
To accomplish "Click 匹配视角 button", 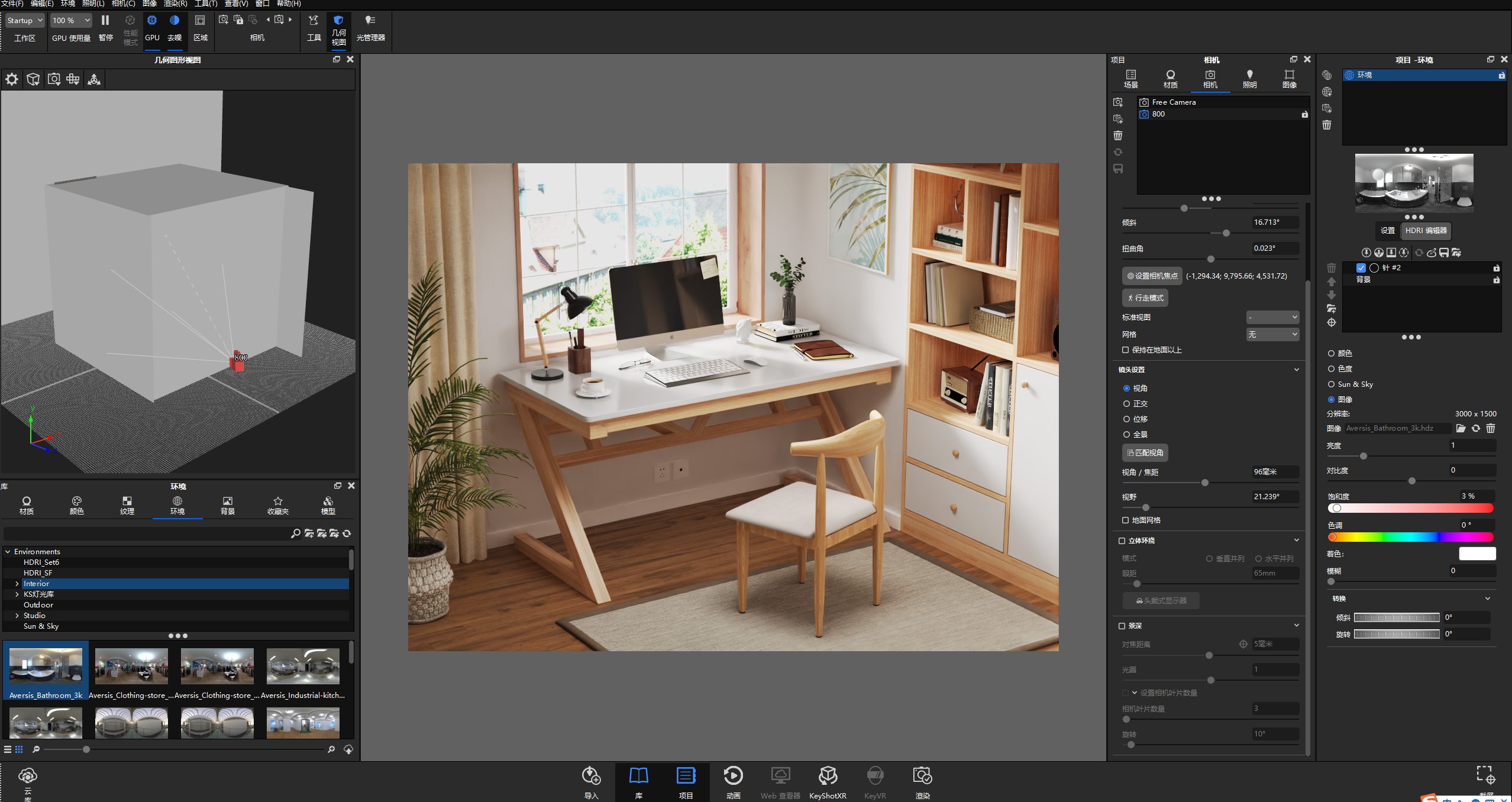I will (x=1145, y=453).
